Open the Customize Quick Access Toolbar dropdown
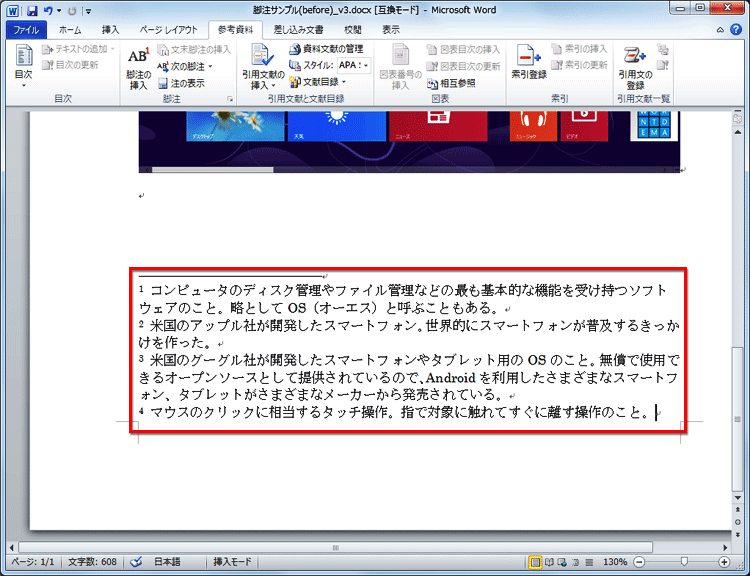750x576 pixels. click(x=88, y=11)
